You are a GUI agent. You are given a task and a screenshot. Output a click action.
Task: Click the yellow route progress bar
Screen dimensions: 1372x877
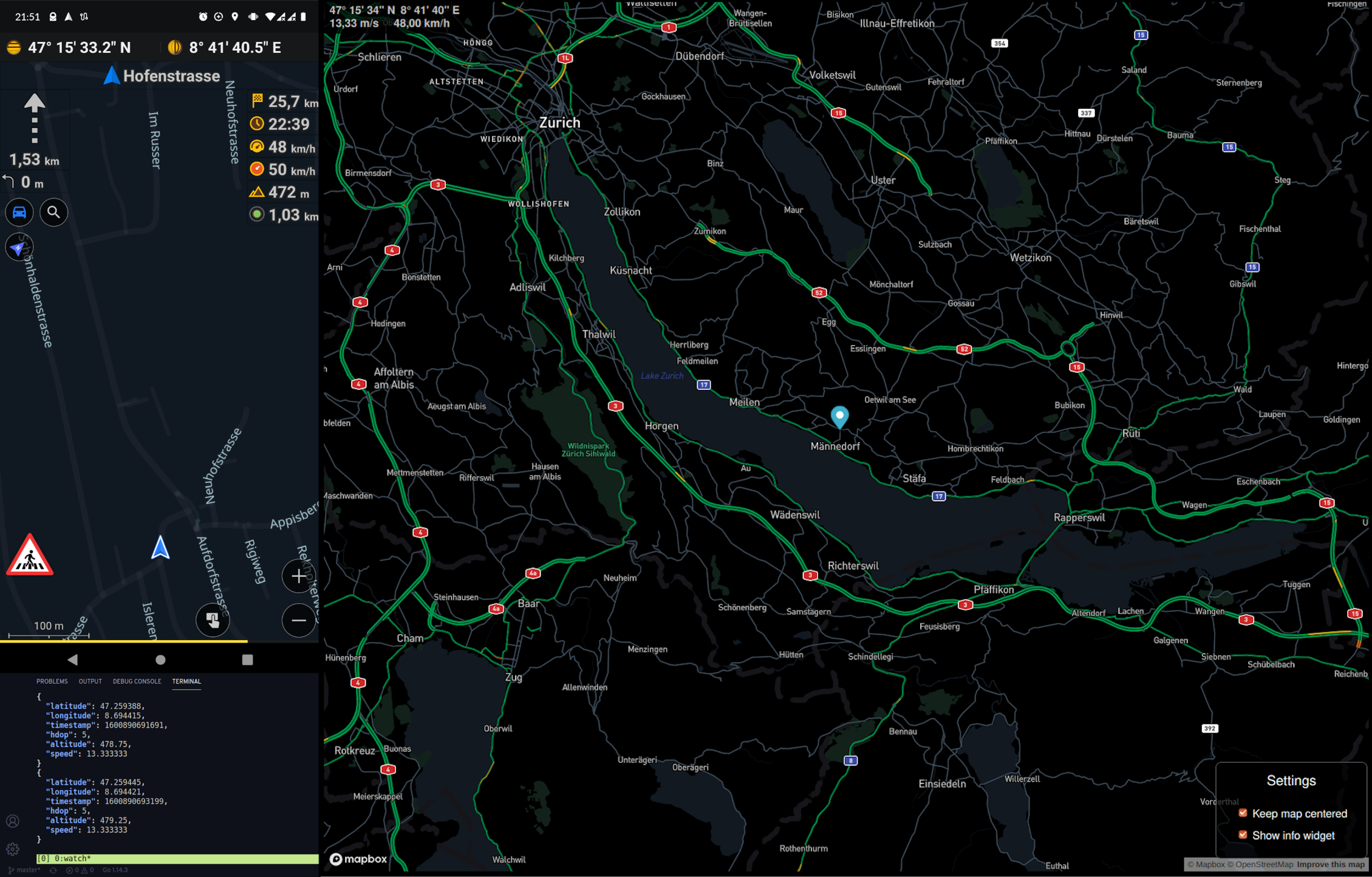click(x=124, y=641)
